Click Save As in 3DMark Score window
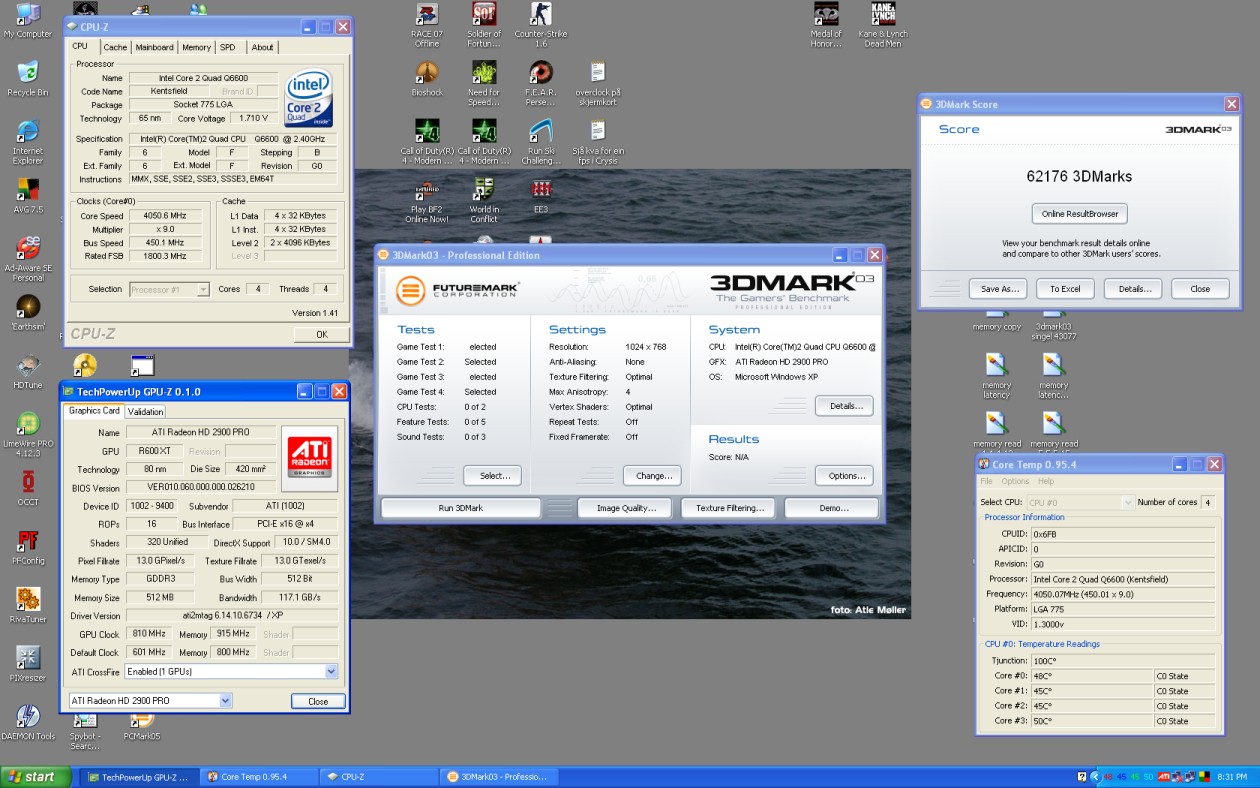 point(998,289)
